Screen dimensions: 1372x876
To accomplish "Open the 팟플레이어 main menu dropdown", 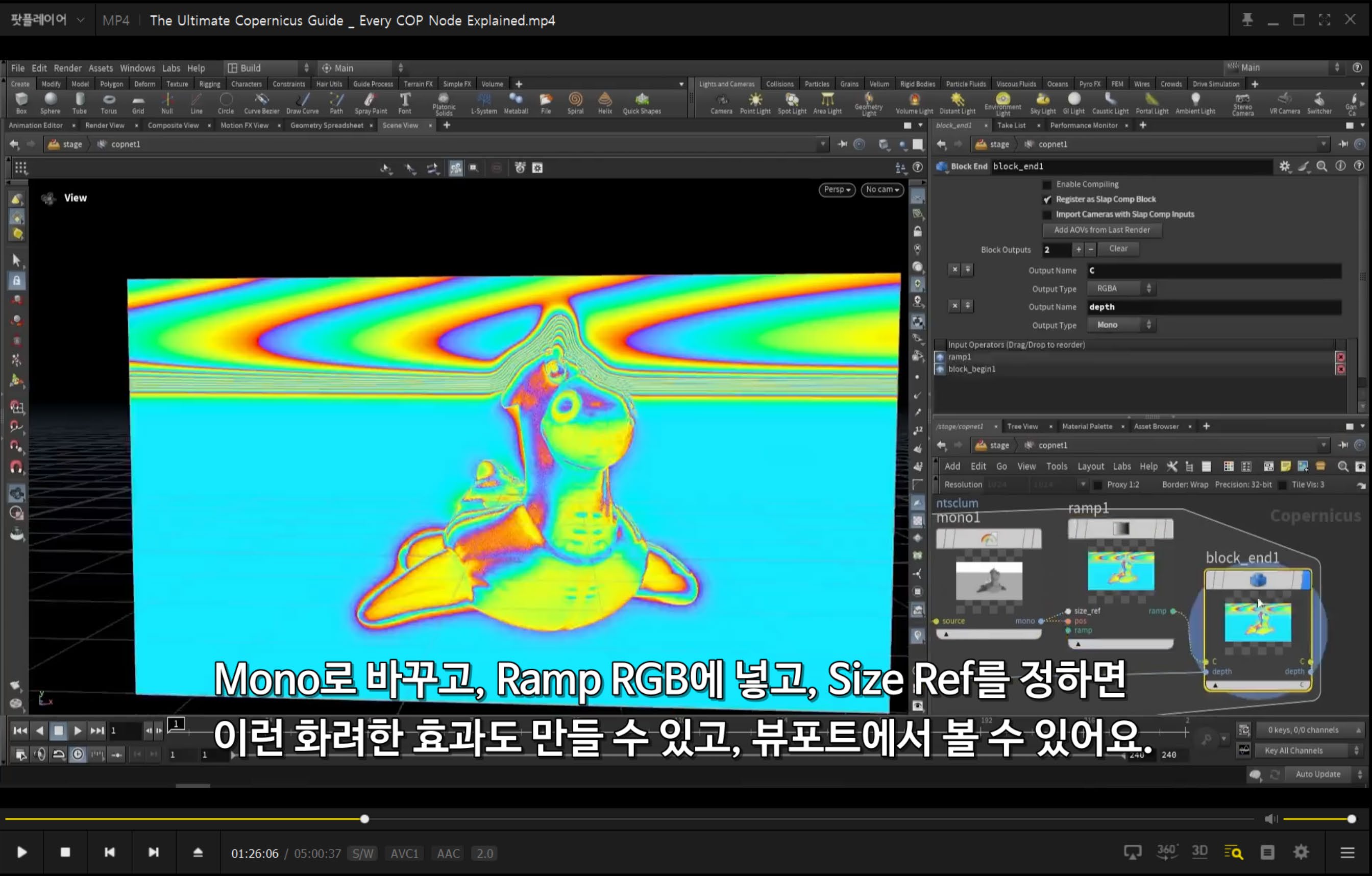I will pos(48,20).
